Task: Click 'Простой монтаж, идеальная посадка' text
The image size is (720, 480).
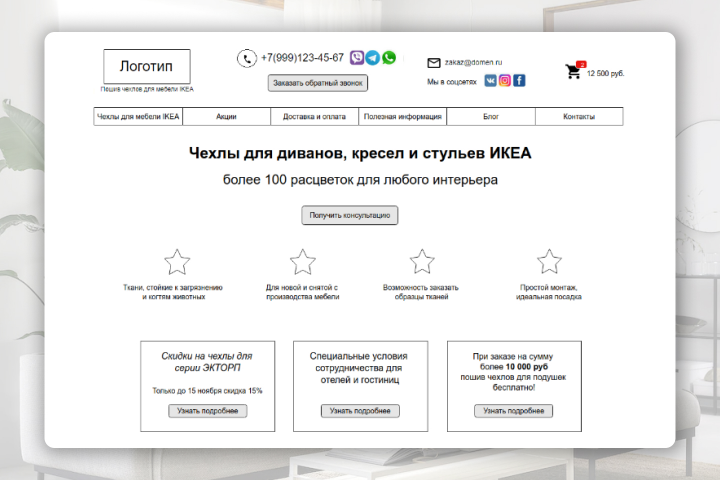Action: coord(549,292)
